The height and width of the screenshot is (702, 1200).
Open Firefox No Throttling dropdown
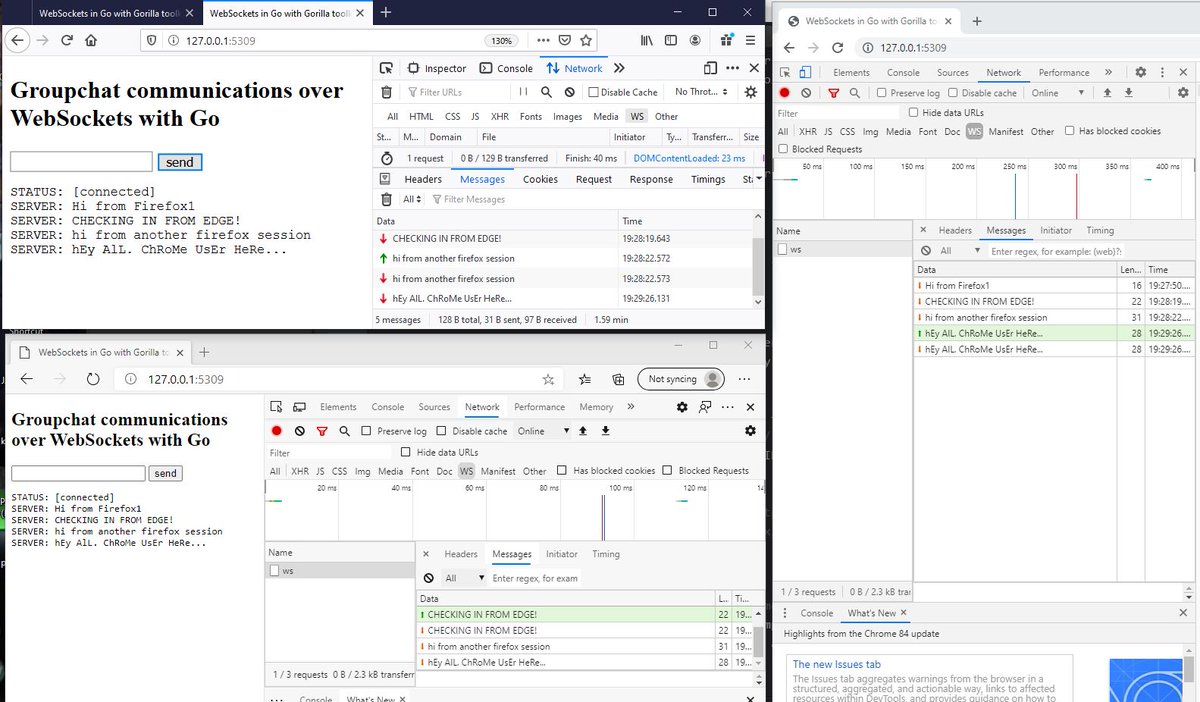coord(702,92)
